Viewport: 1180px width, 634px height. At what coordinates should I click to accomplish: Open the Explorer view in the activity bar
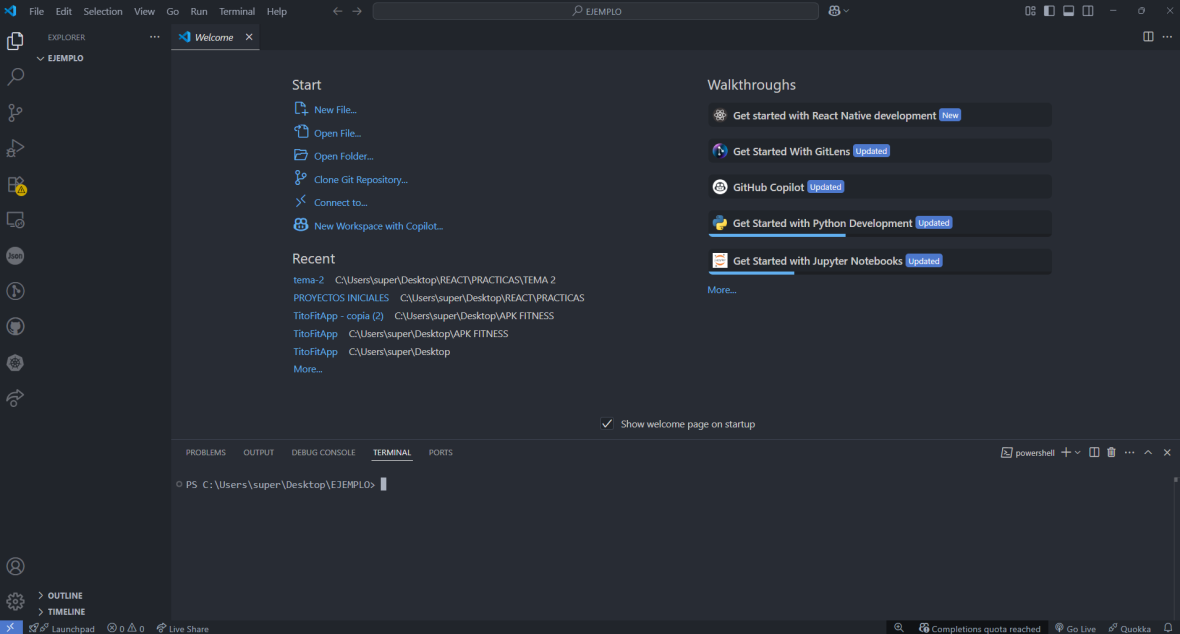tap(15, 41)
